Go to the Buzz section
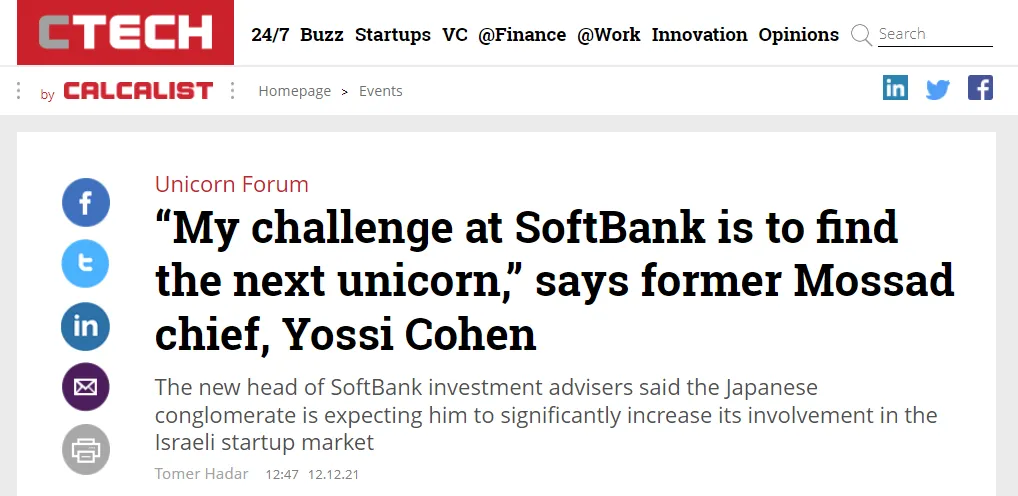1018x496 pixels. tap(322, 35)
